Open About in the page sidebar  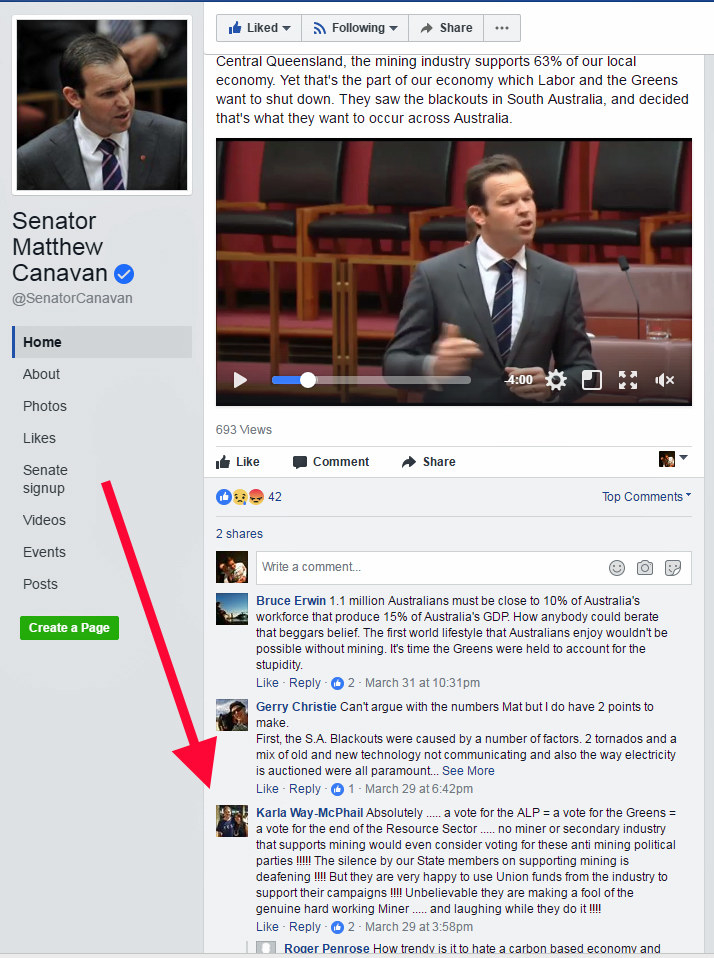tap(42, 374)
